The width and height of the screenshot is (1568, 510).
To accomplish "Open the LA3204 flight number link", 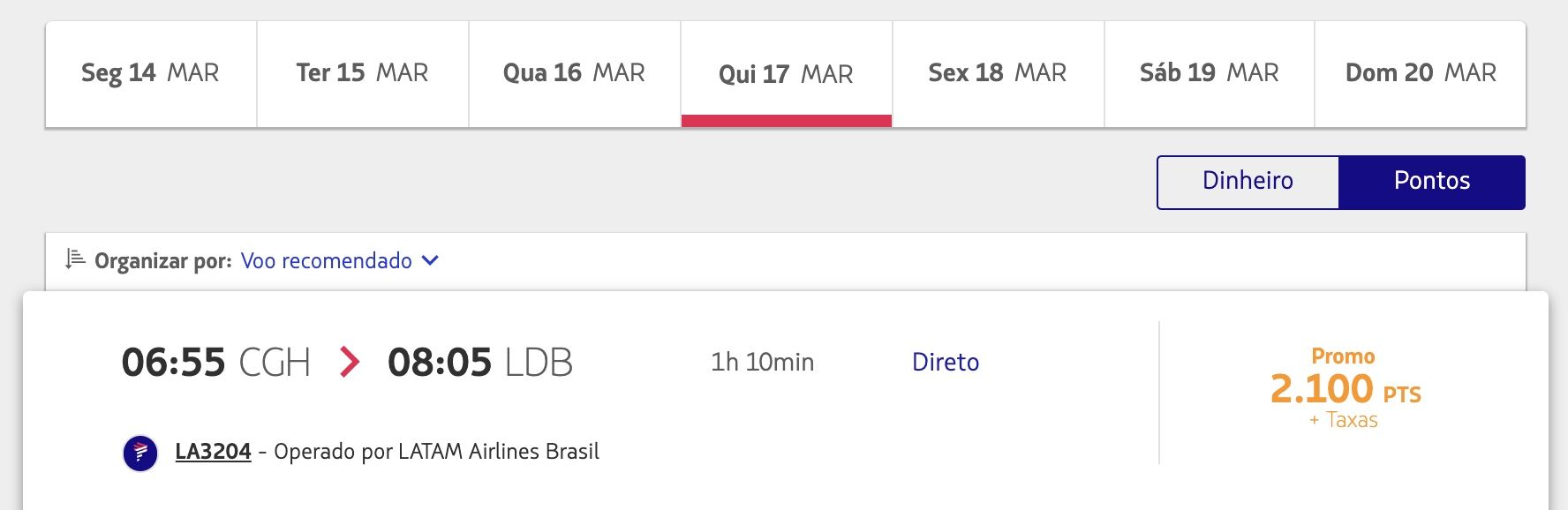I will [213, 452].
